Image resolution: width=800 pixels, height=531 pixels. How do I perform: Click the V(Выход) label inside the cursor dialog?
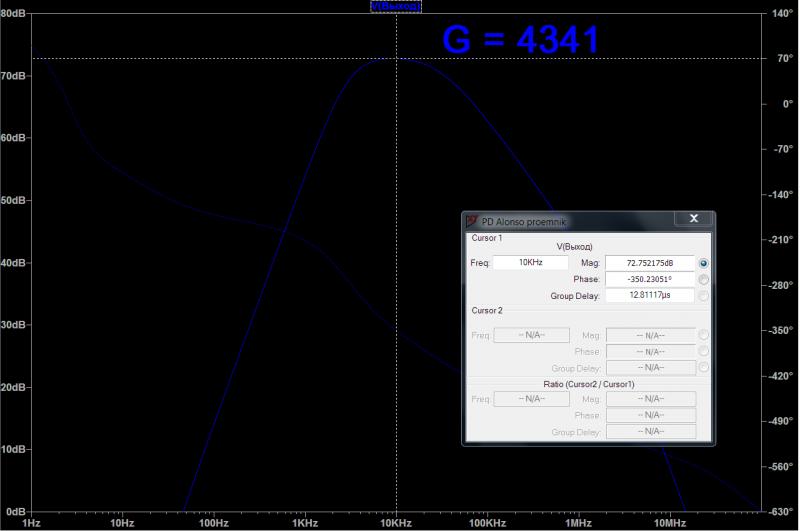click(x=574, y=247)
